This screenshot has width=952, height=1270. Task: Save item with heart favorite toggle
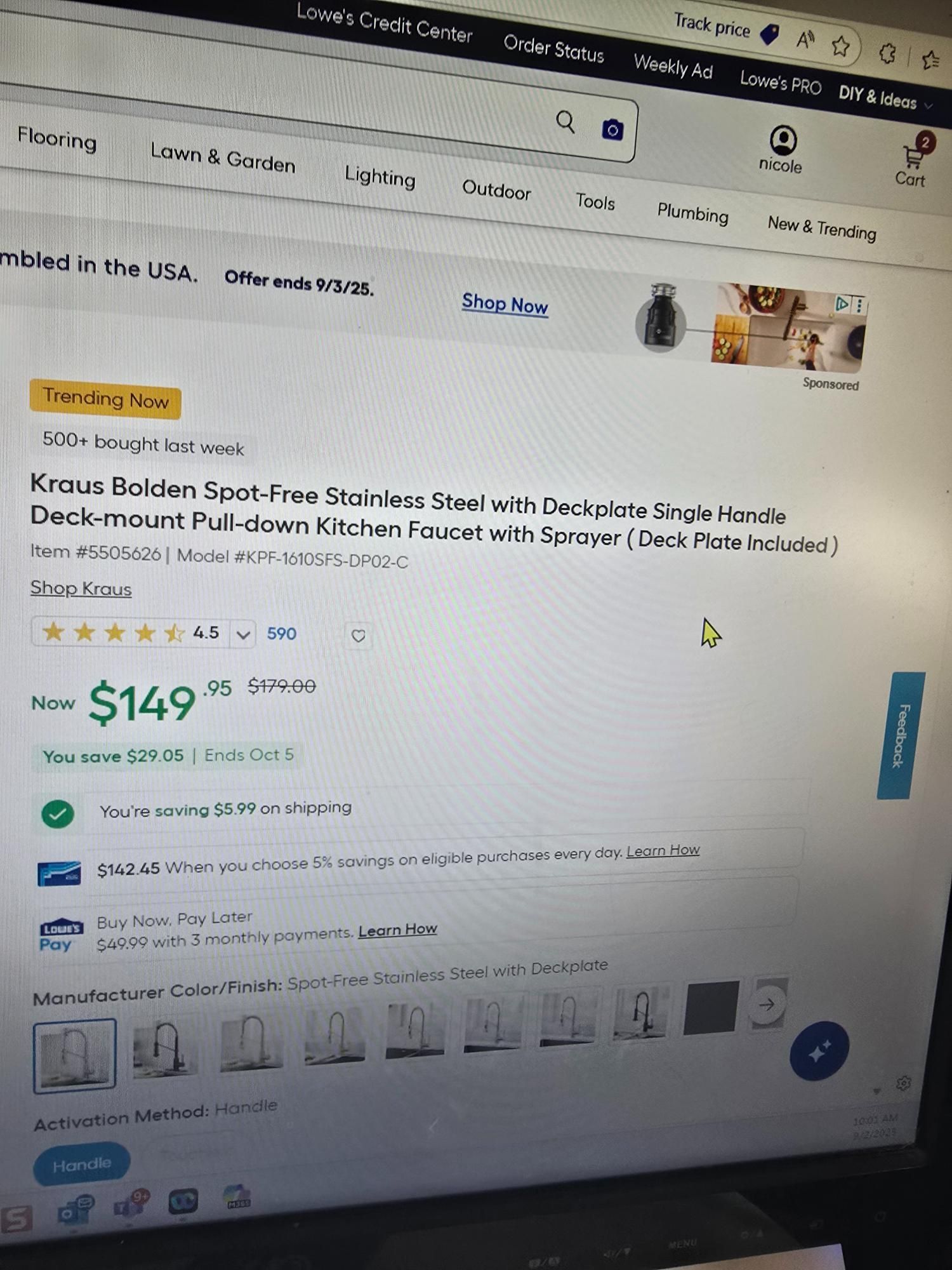pyautogui.click(x=359, y=636)
